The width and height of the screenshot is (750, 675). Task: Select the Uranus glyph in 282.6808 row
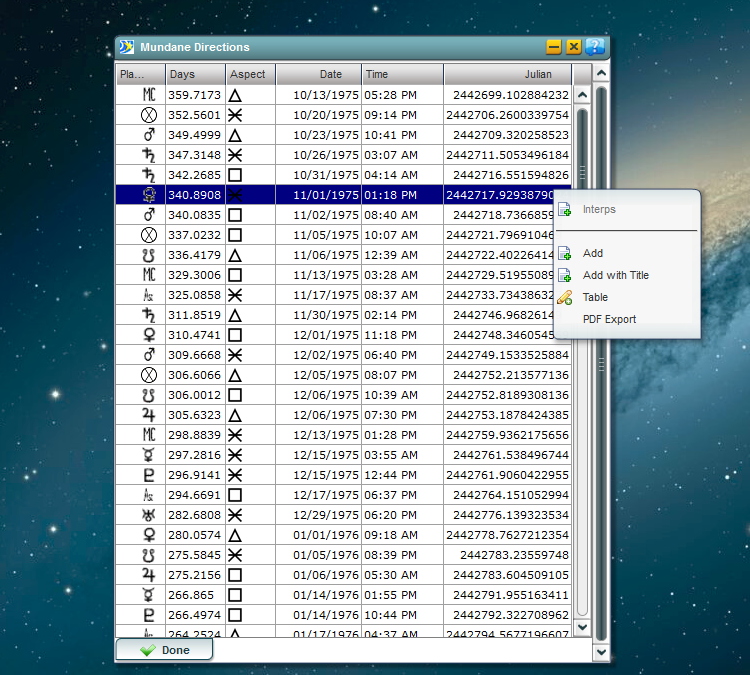point(148,515)
